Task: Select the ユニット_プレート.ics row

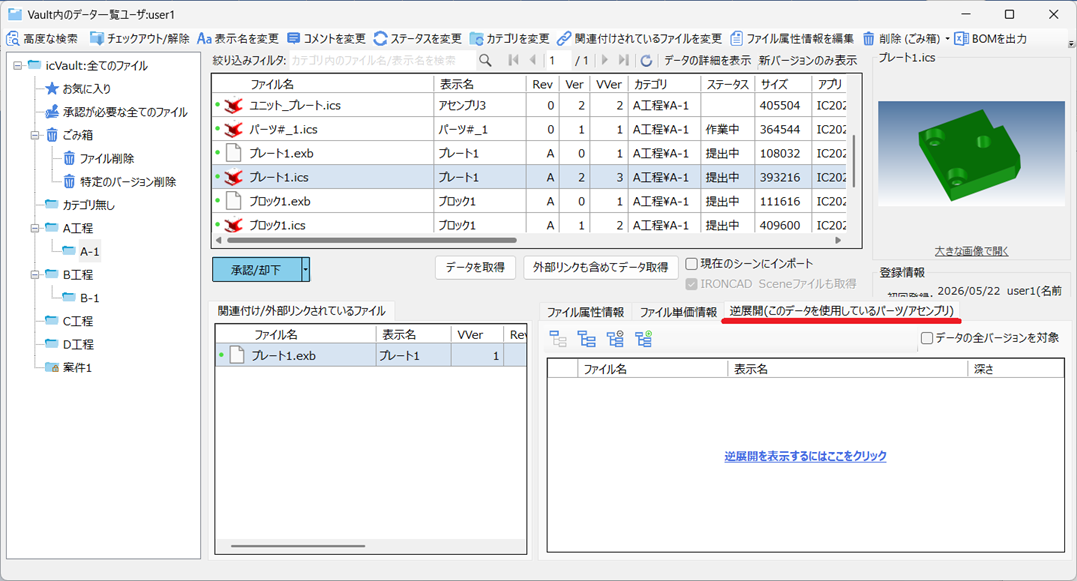Action: point(529,105)
